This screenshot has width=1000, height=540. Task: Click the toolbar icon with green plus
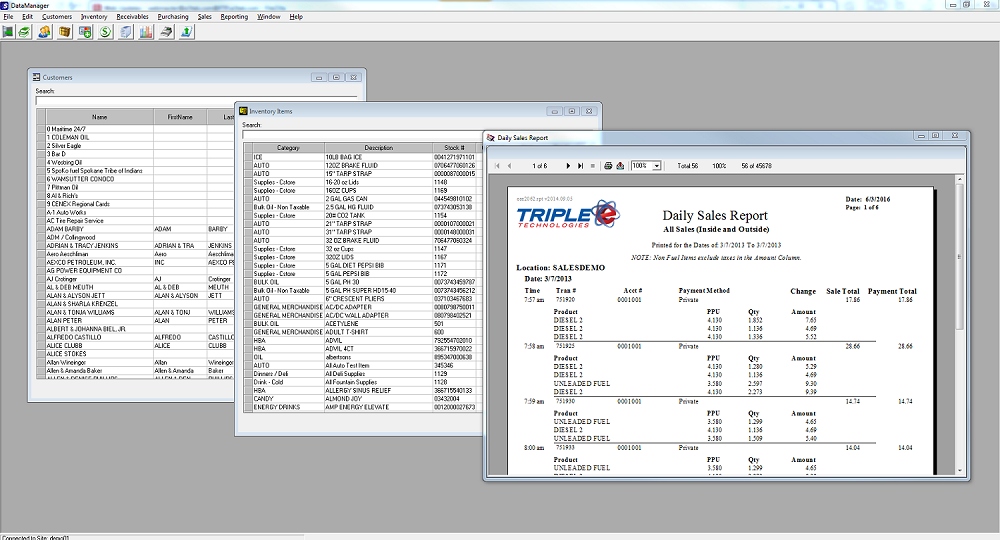coord(85,32)
